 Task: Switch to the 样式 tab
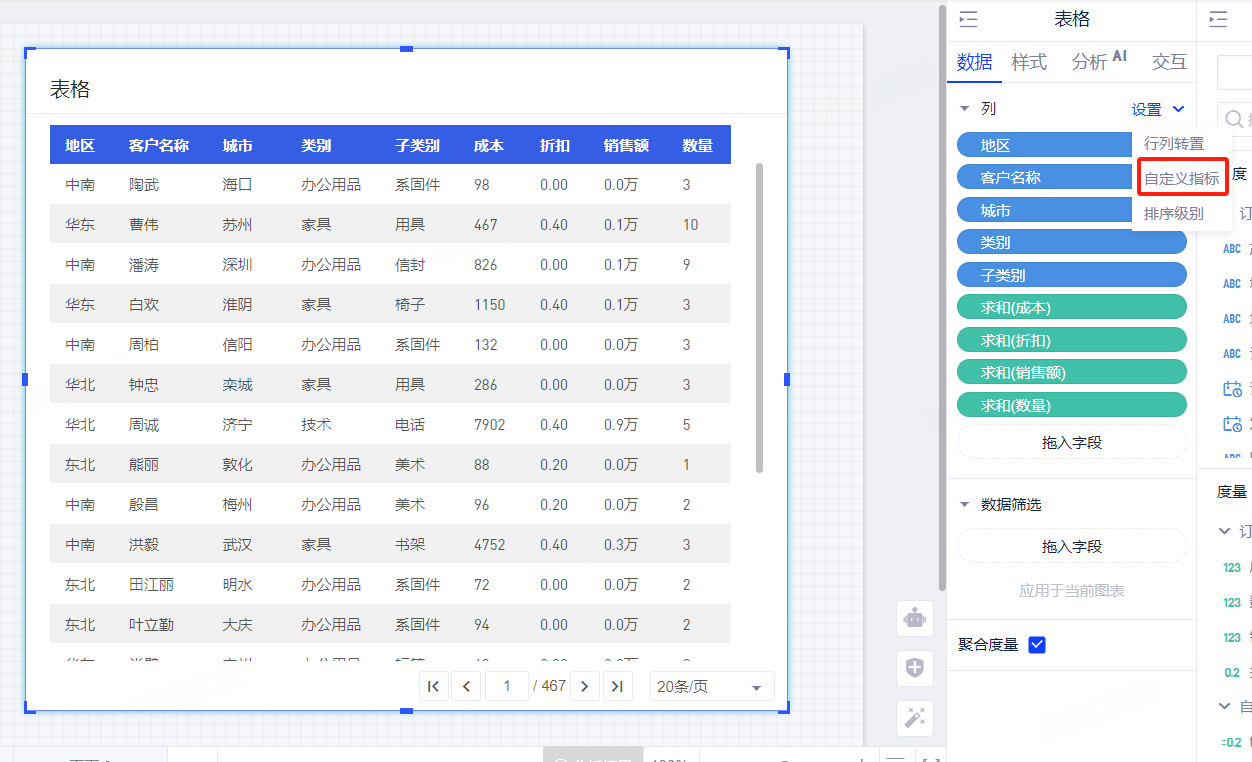click(x=1028, y=62)
